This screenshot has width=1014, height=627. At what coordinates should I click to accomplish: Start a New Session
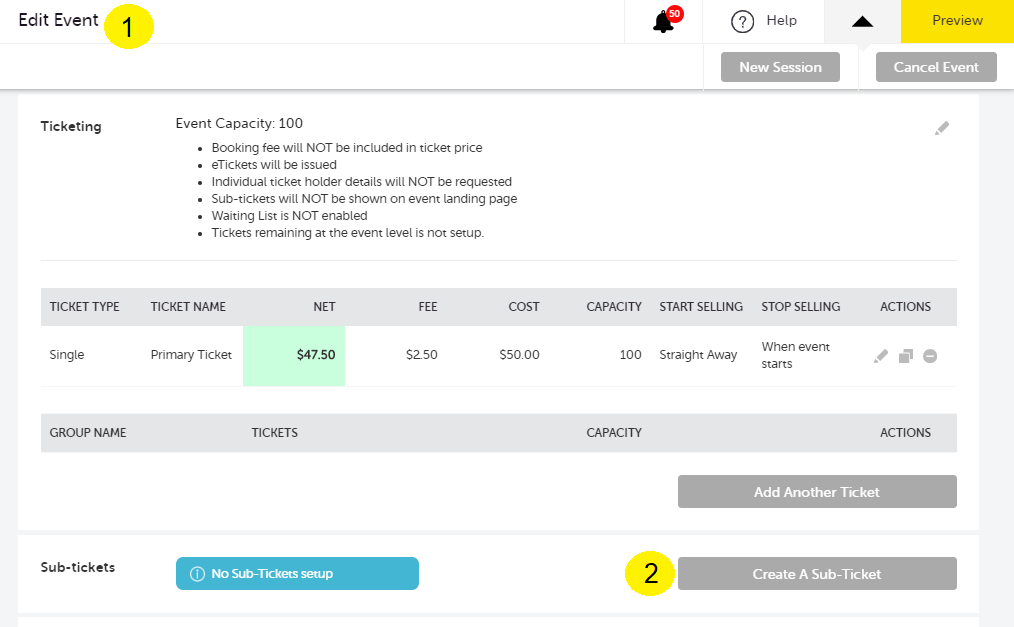[780, 67]
